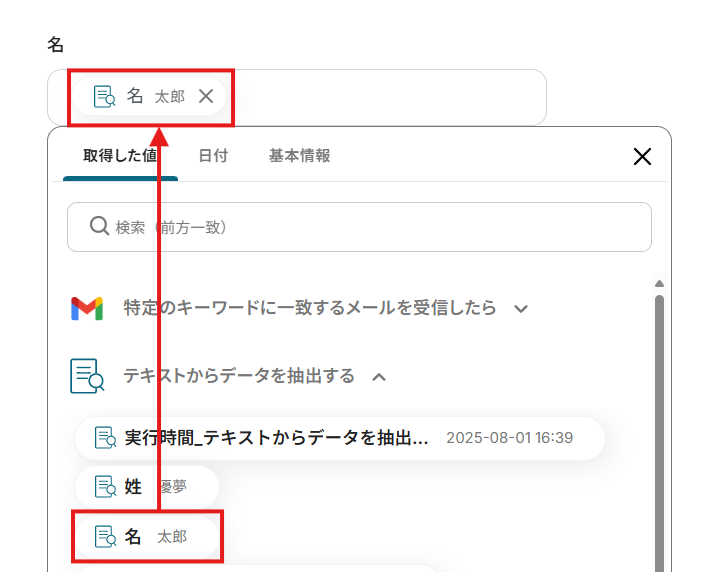Click the Gmail icon beside the trigger step
This screenshot has width=719, height=572.
point(87,308)
